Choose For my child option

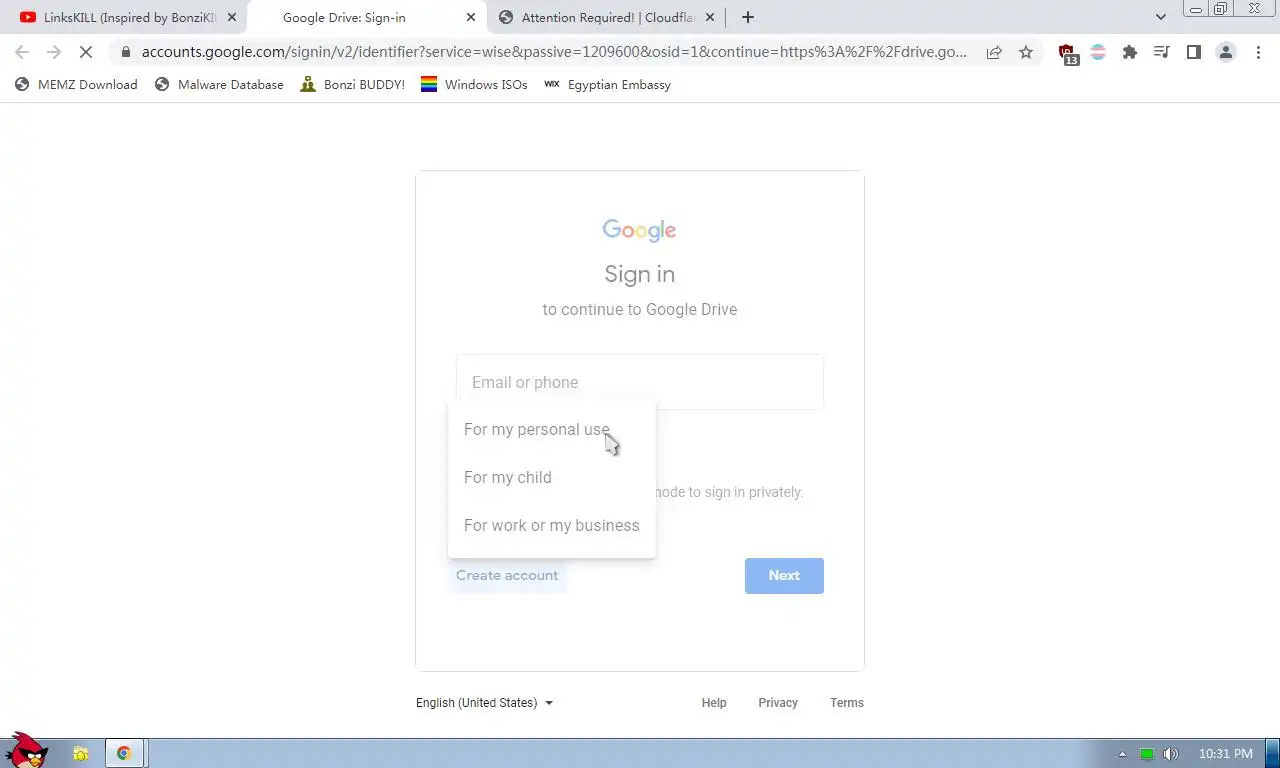552,477
